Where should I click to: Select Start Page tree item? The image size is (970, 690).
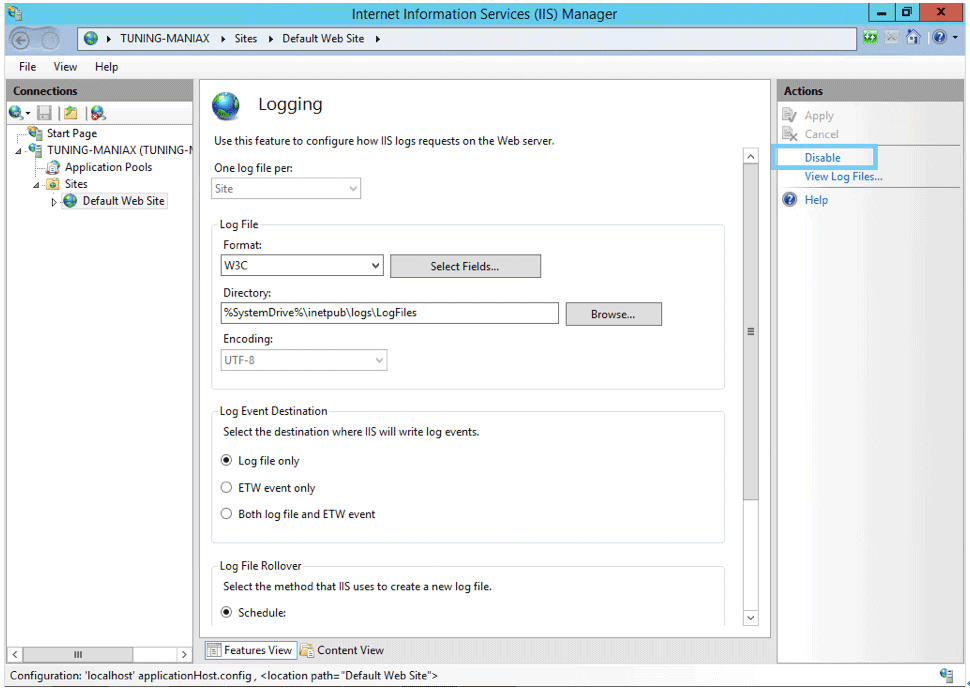coord(72,133)
